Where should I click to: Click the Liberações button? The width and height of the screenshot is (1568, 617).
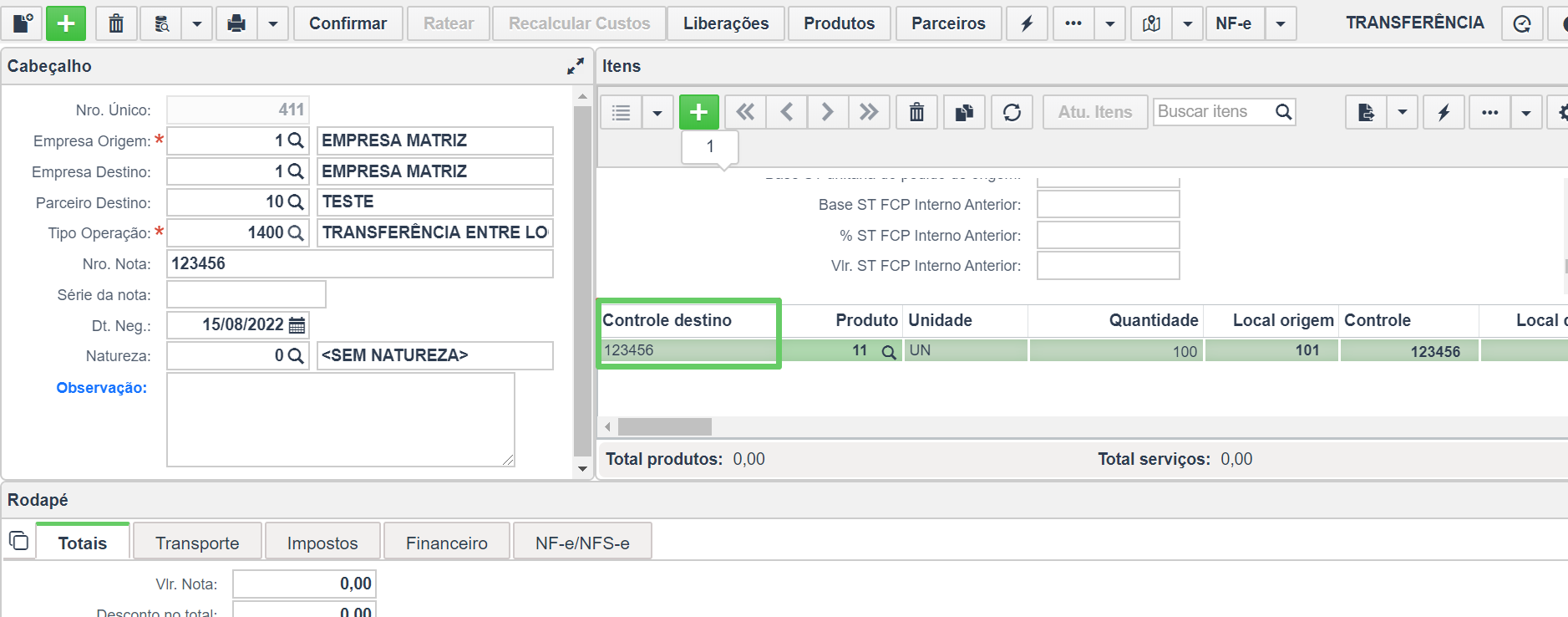[726, 23]
